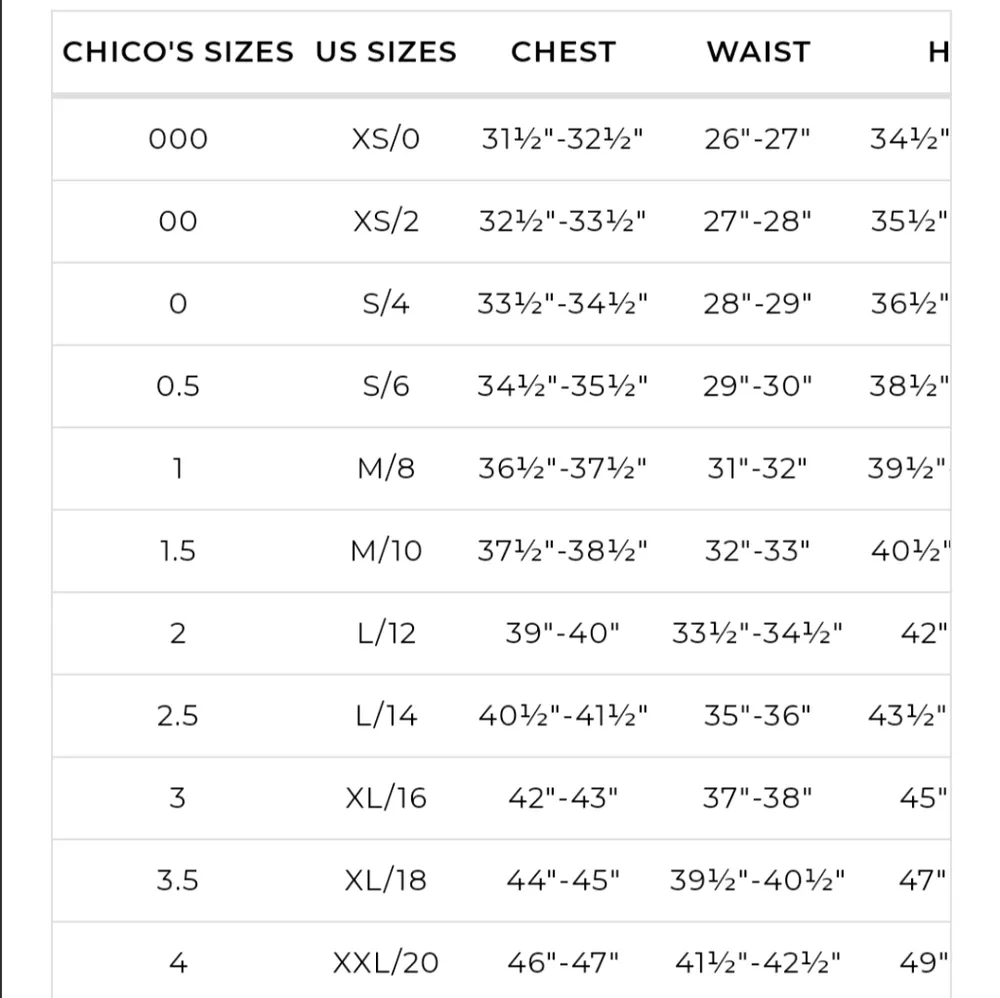Select the WAIST column header

(x=758, y=52)
